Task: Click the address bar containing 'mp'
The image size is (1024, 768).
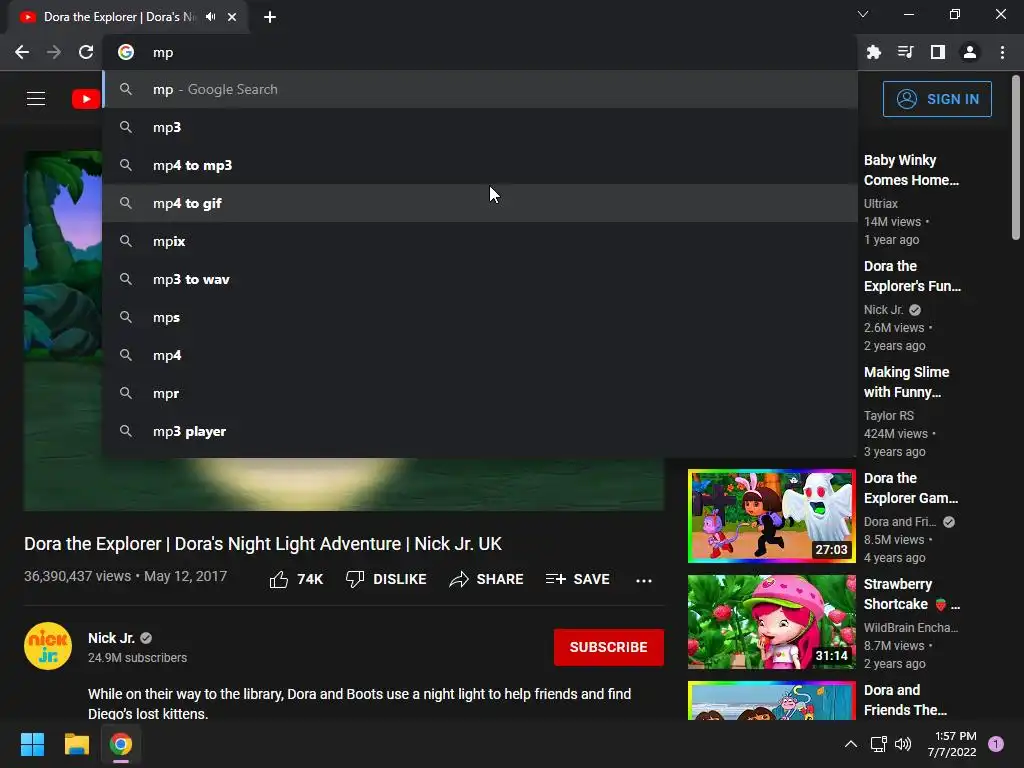Action: click(x=480, y=52)
